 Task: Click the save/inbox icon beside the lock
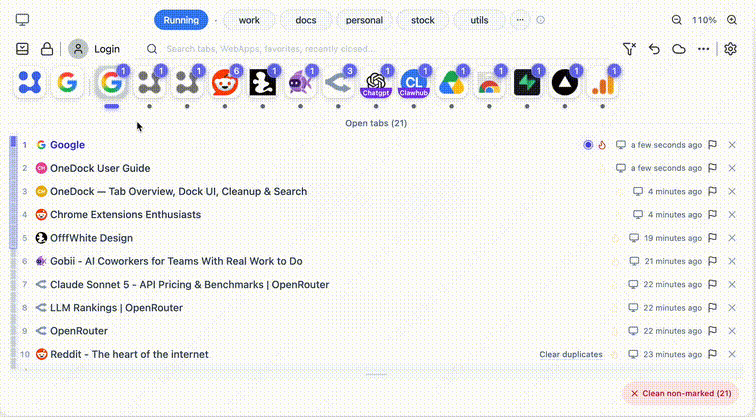(22, 49)
